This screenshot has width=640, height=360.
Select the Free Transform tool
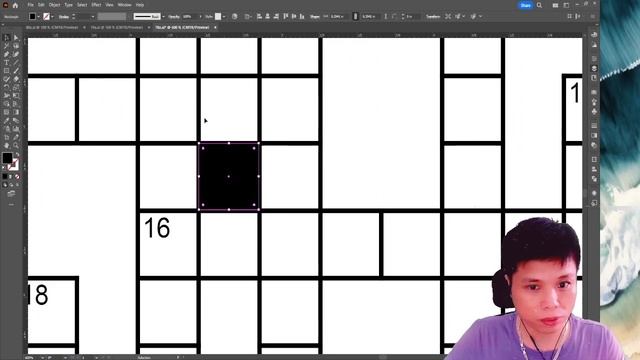pyautogui.click(x=16, y=96)
